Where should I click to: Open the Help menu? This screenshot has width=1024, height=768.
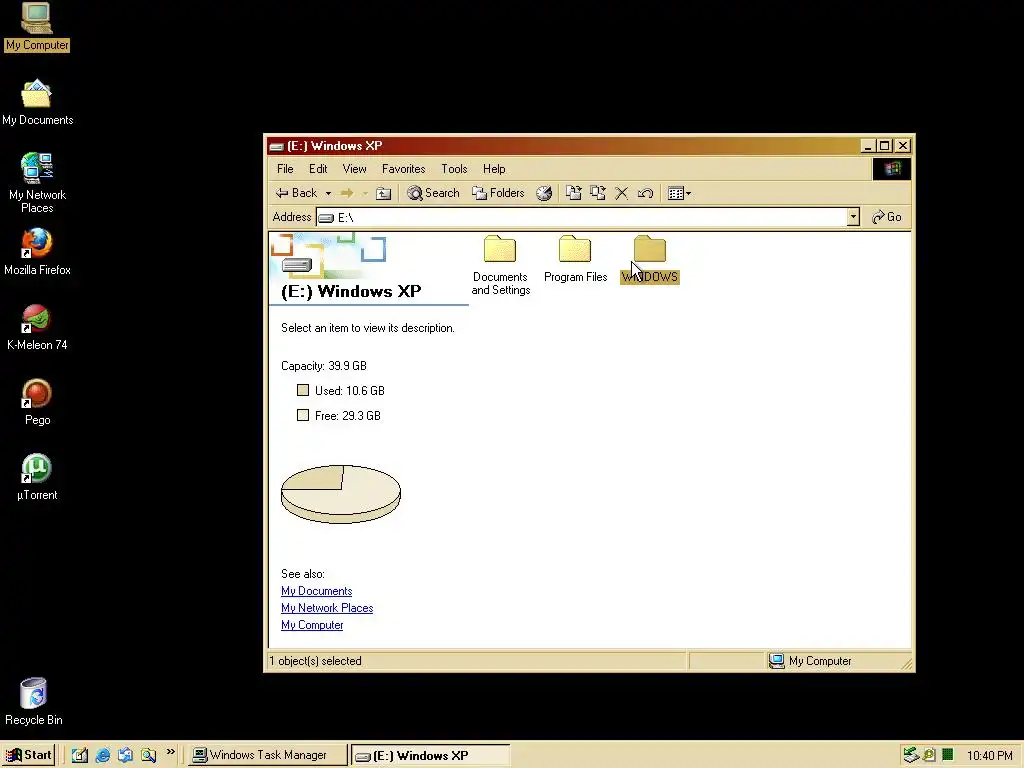(494, 169)
